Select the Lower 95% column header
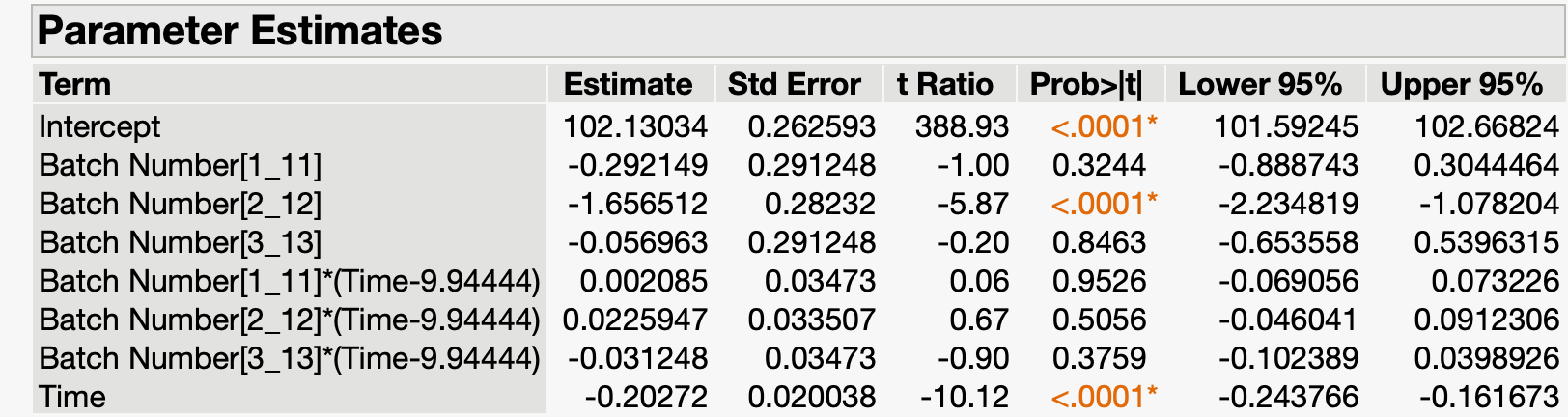This screenshot has height=417, width=1568. (1260, 85)
